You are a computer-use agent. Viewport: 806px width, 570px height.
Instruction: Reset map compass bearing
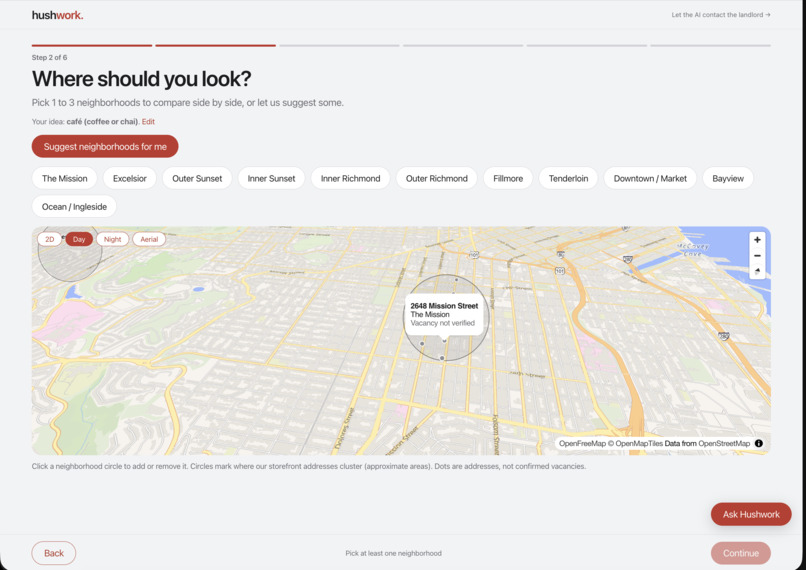[757, 271]
